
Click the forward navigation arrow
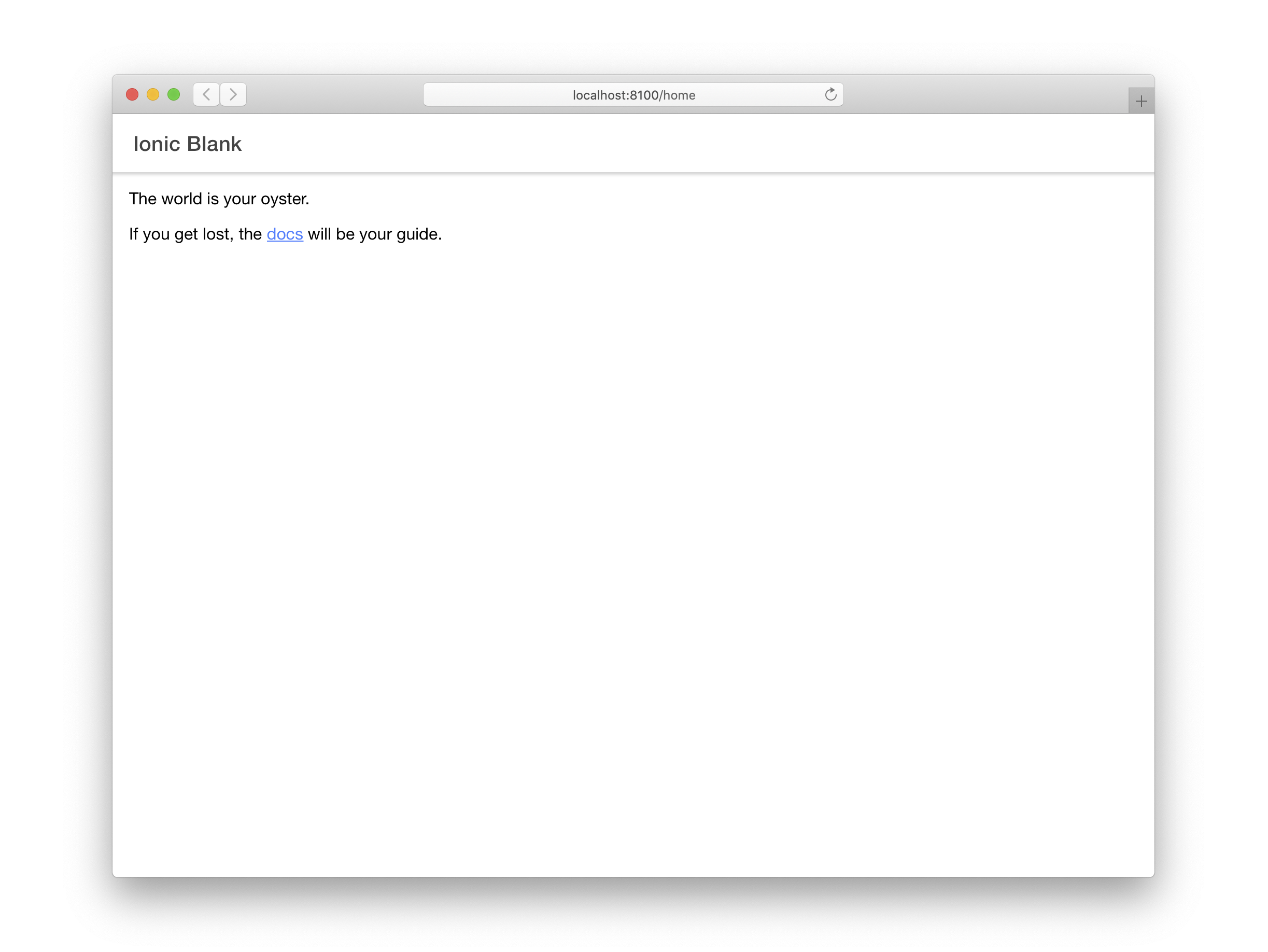click(x=233, y=94)
